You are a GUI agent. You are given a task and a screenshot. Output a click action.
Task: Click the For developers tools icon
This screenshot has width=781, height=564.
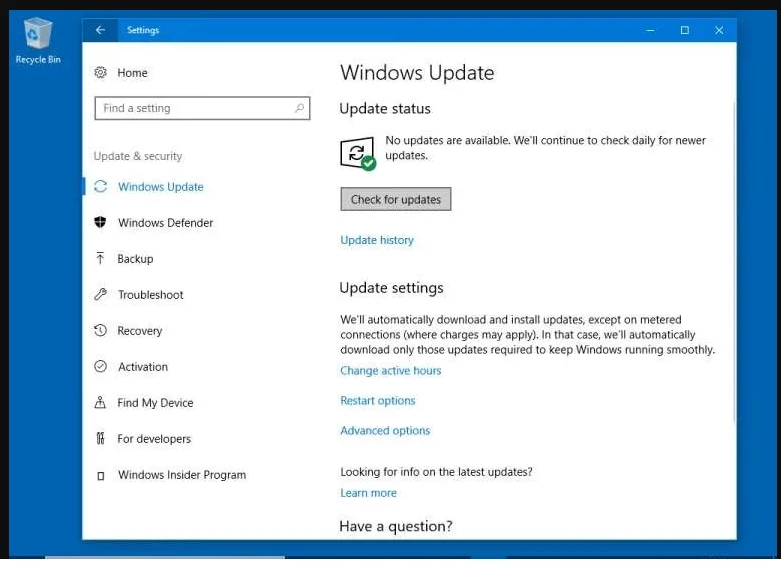100,438
